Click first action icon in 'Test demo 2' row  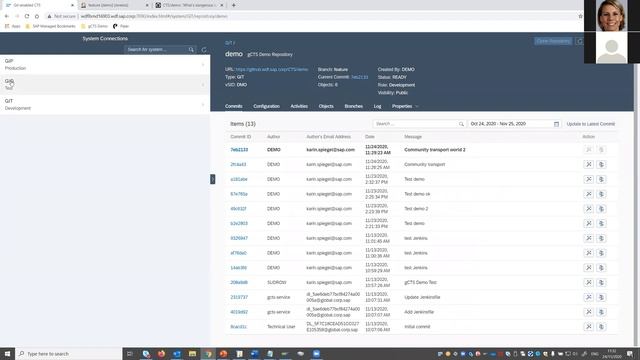(x=589, y=209)
